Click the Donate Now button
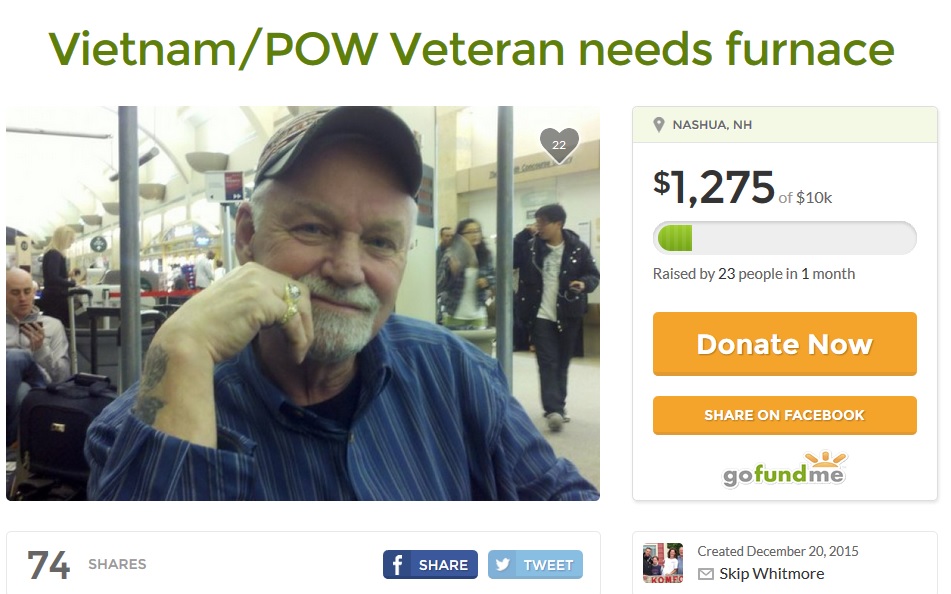 click(x=784, y=344)
